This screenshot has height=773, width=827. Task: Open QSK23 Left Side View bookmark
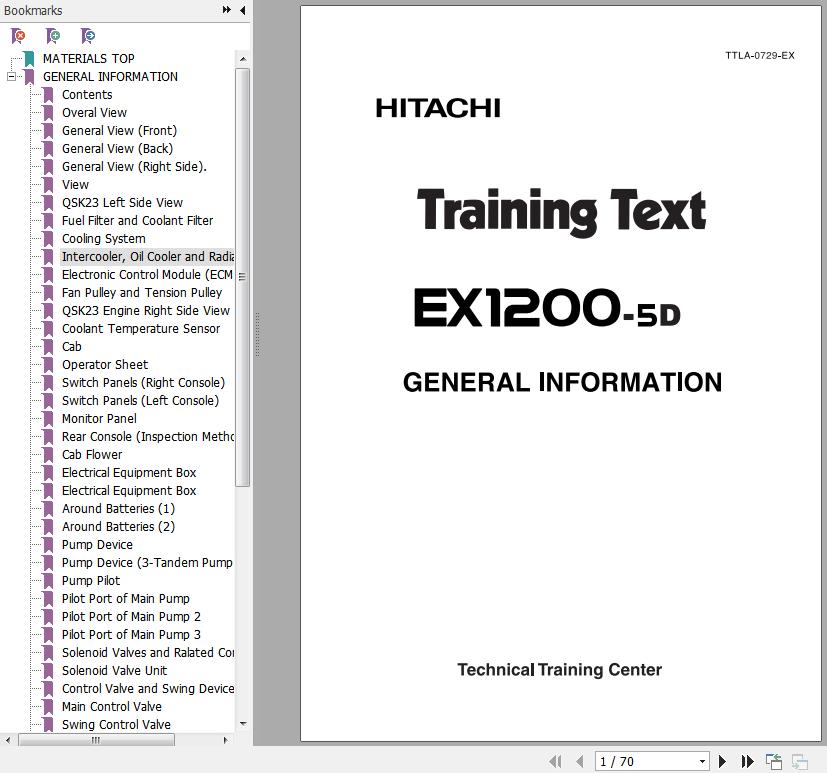point(122,202)
